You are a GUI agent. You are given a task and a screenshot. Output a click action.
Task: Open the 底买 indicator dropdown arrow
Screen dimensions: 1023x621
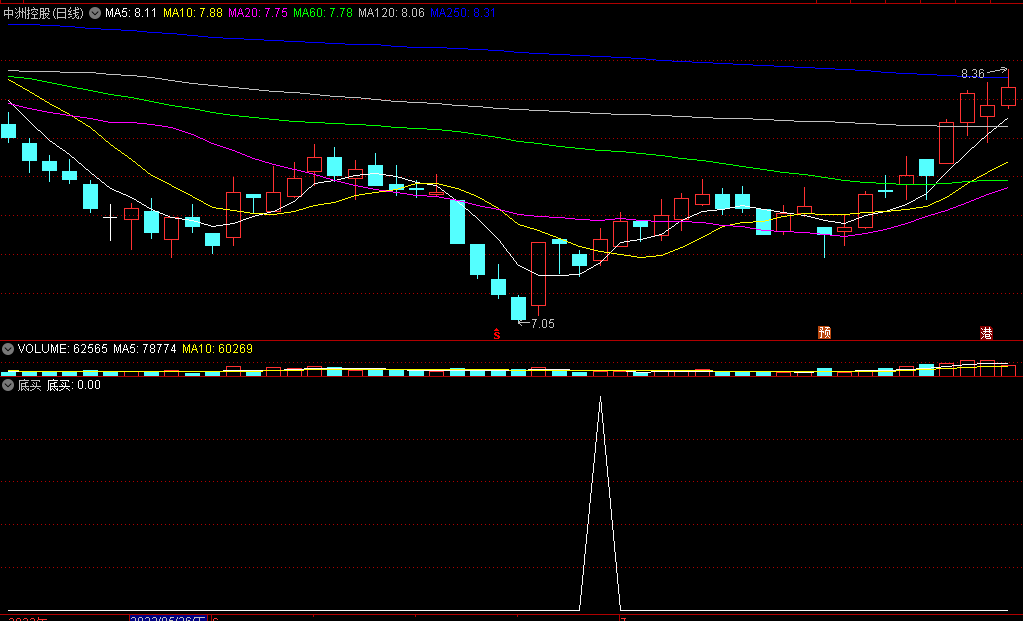click(8, 385)
